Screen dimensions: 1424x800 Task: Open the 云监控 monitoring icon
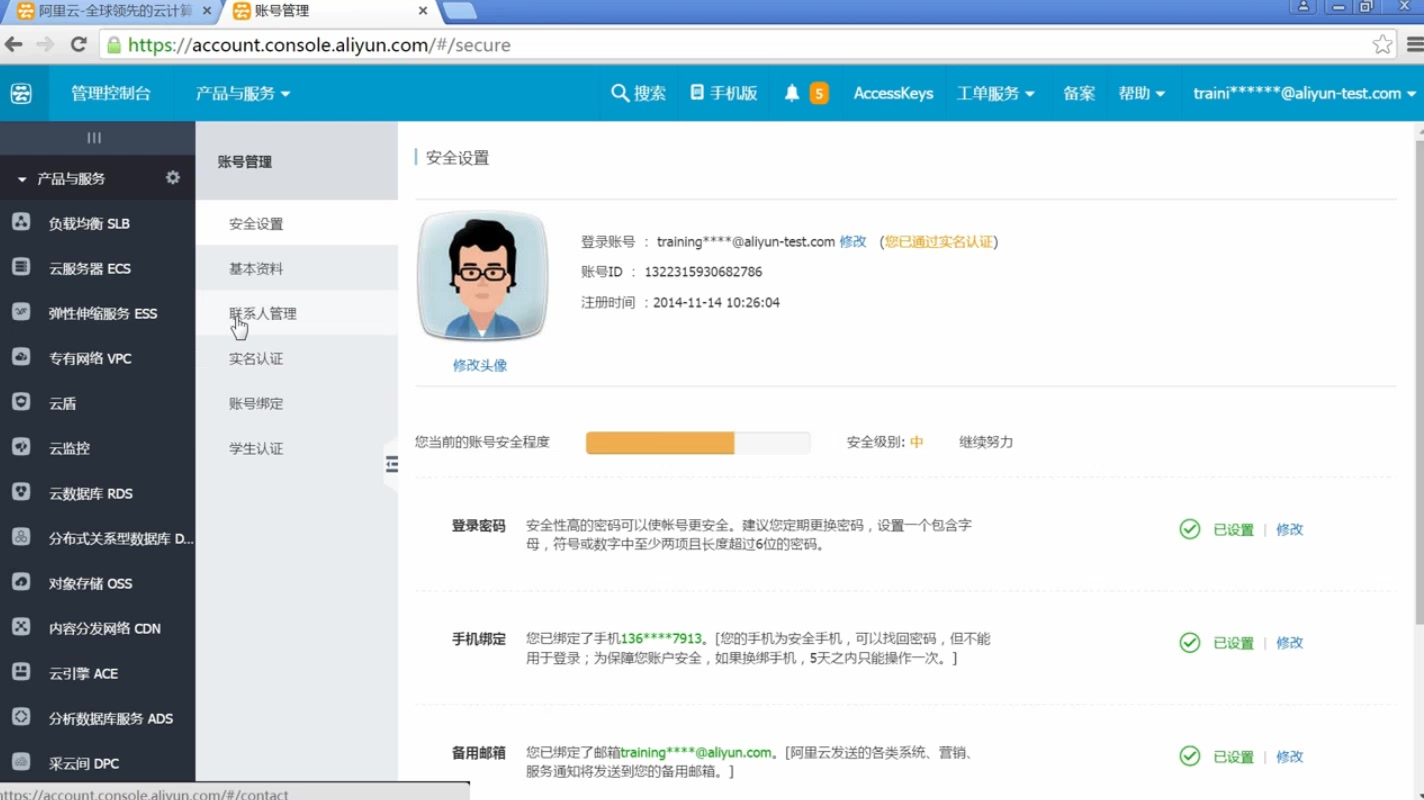21,447
